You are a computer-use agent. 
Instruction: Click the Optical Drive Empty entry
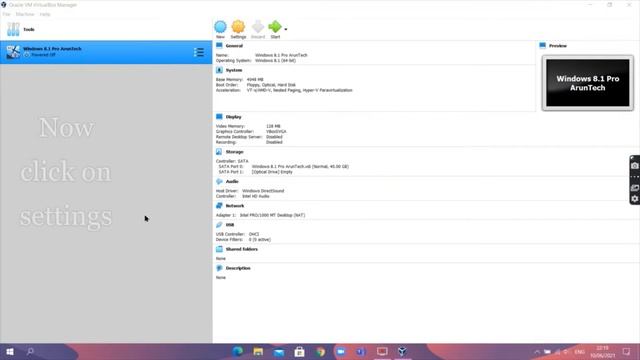272,172
